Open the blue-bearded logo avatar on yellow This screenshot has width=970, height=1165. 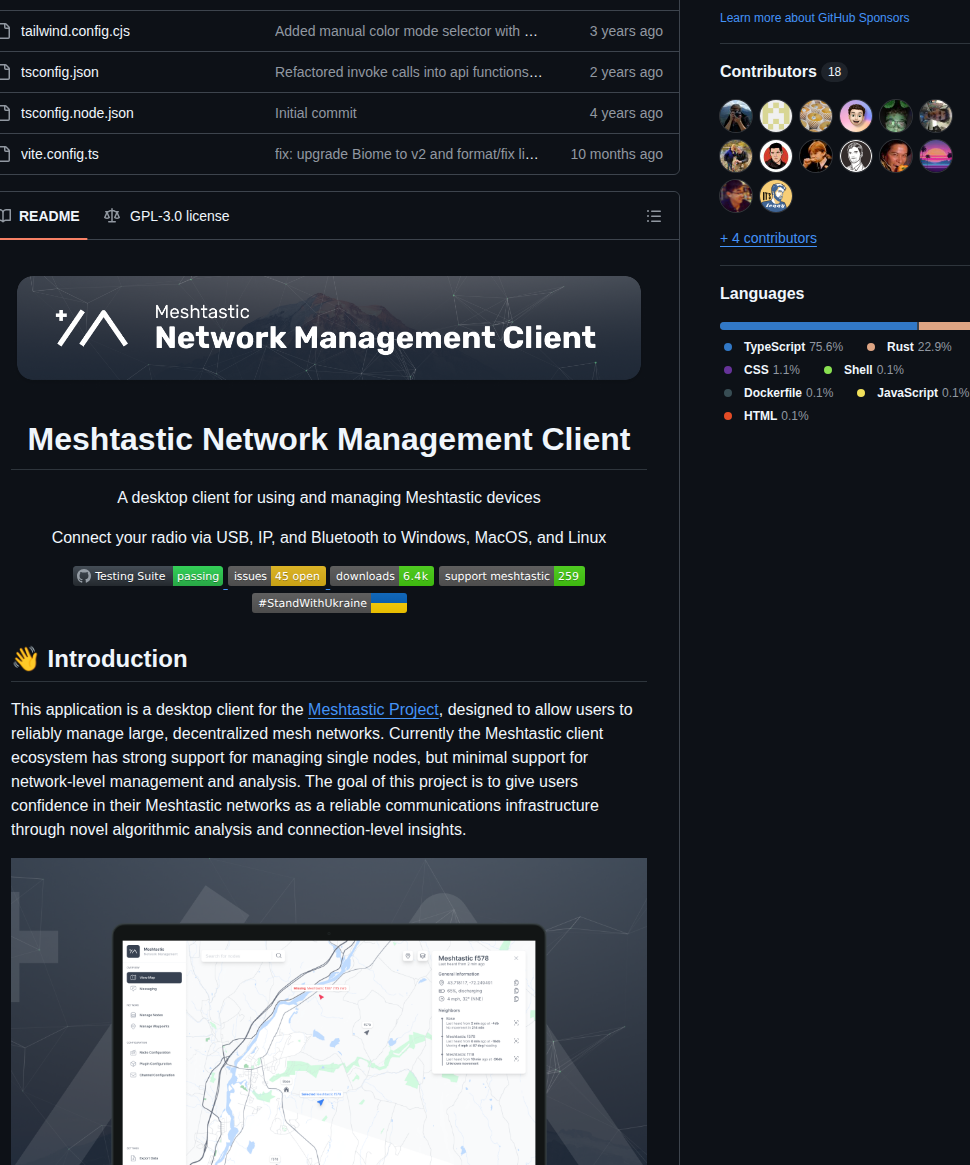click(775, 196)
